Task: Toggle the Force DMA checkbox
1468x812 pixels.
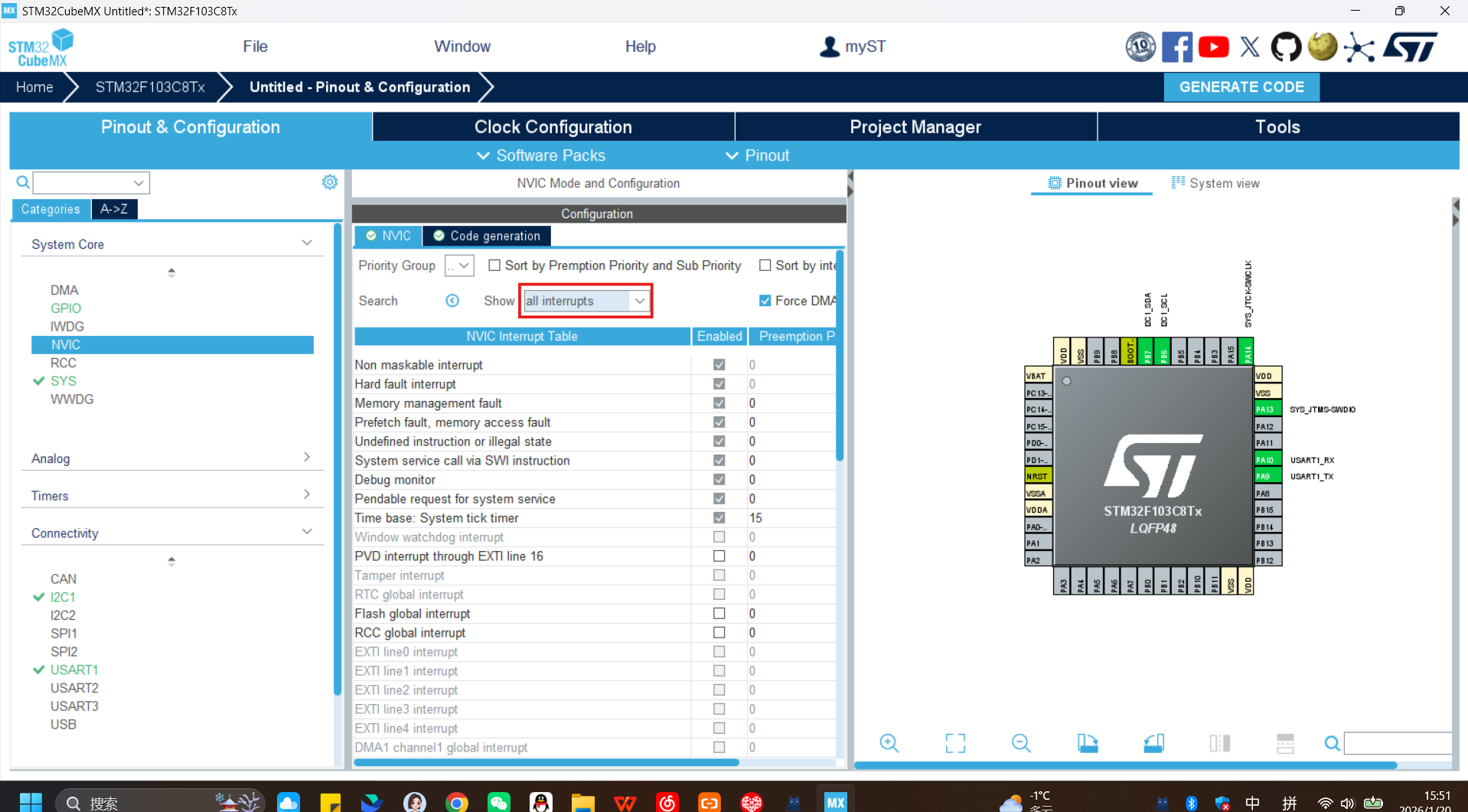Action: (765, 301)
